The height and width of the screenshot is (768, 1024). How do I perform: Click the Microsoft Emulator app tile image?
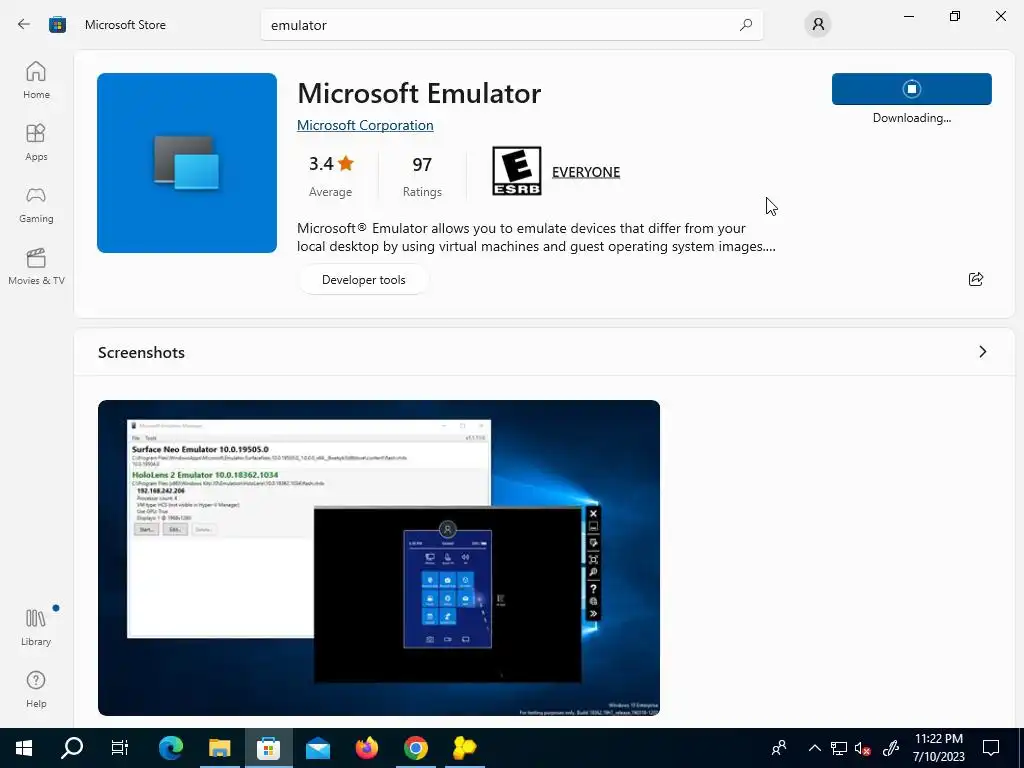[x=187, y=163]
